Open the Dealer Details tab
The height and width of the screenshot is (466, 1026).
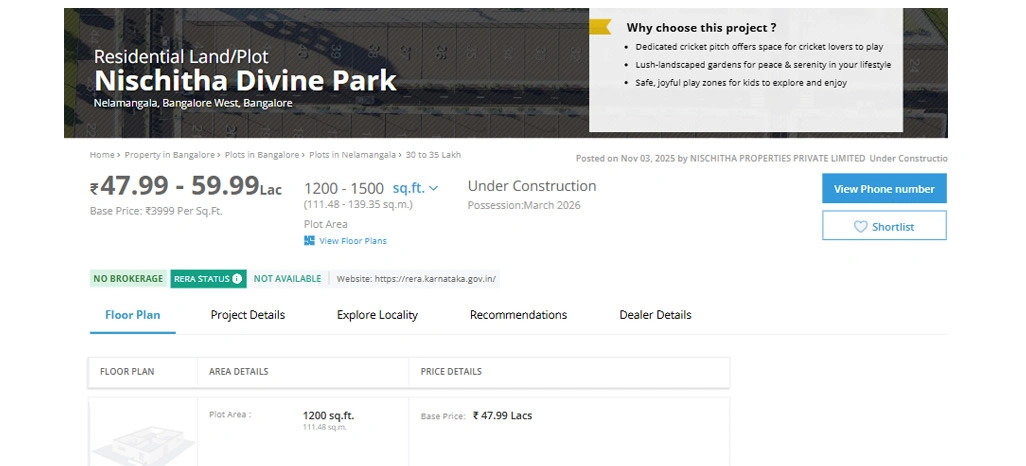tap(655, 315)
